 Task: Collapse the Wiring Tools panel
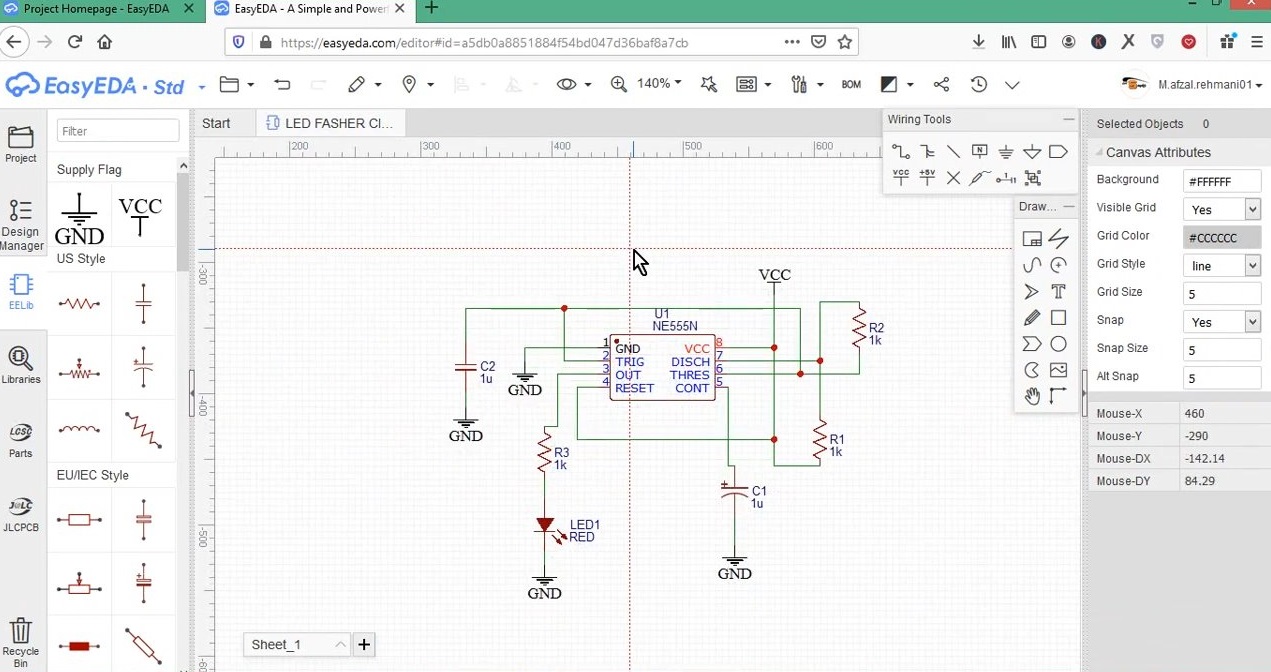coord(1068,119)
